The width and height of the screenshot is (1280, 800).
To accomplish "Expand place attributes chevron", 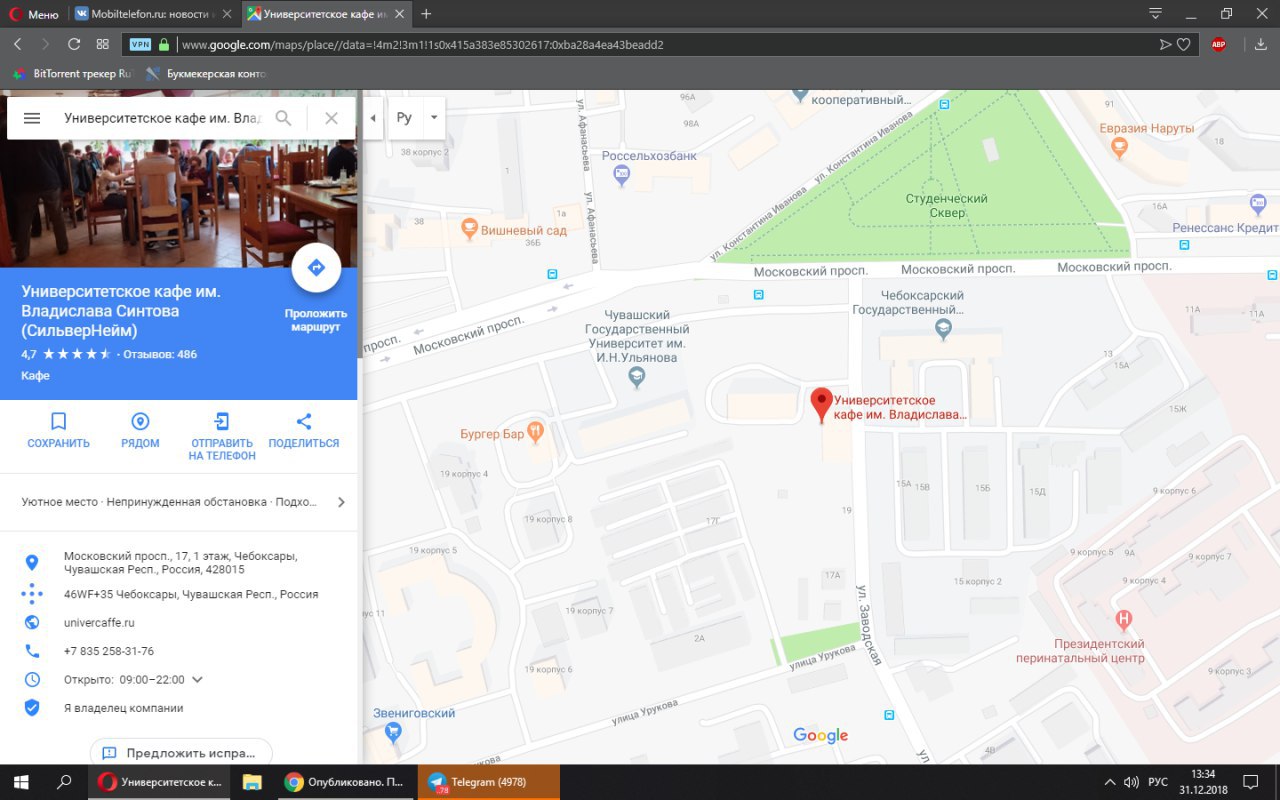I will 341,502.
